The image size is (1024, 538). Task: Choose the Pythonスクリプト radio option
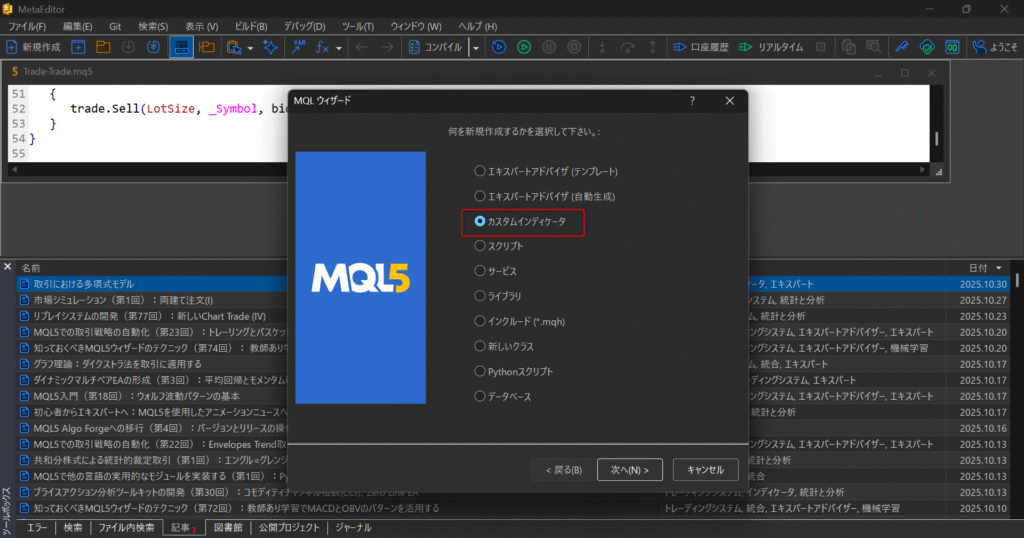click(480, 371)
